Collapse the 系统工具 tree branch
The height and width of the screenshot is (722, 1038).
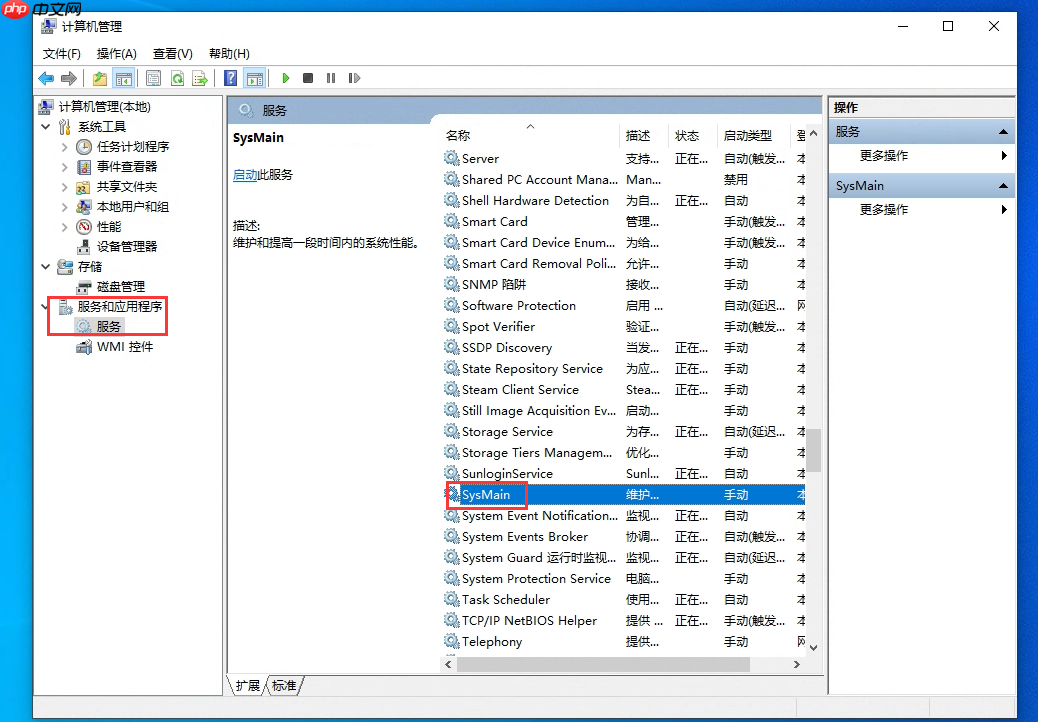click(44, 126)
